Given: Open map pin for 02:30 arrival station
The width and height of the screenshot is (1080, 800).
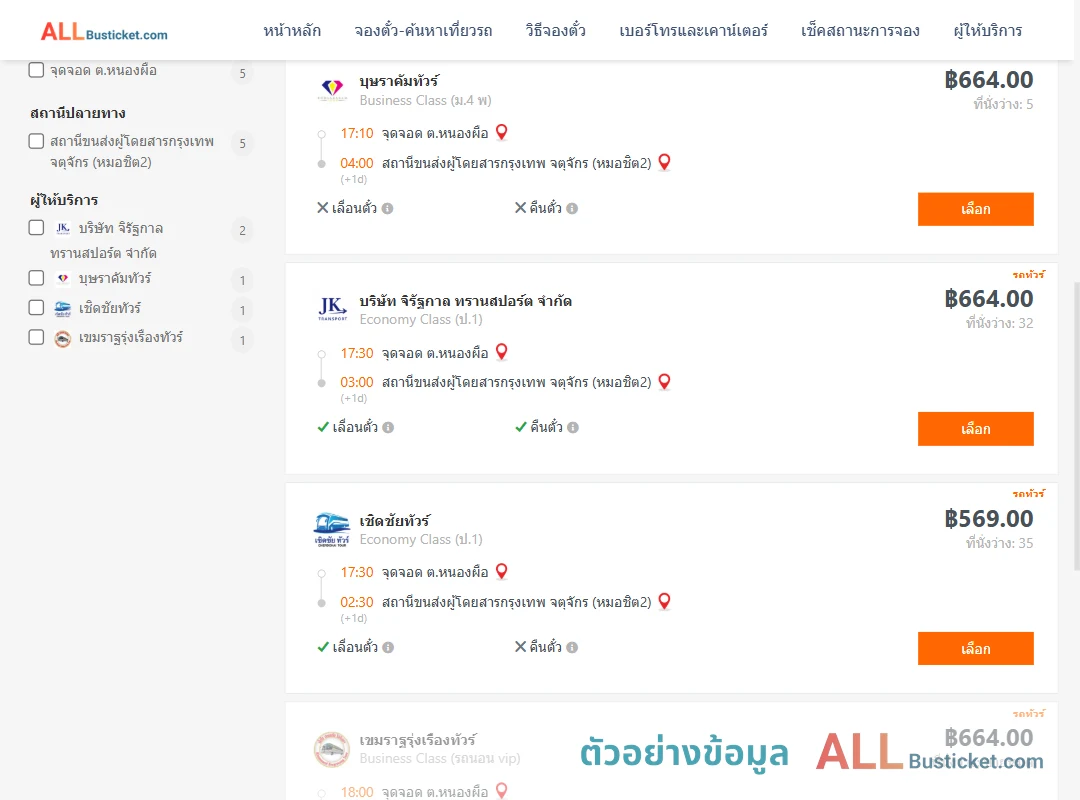Looking at the screenshot, I should (664, 601).
